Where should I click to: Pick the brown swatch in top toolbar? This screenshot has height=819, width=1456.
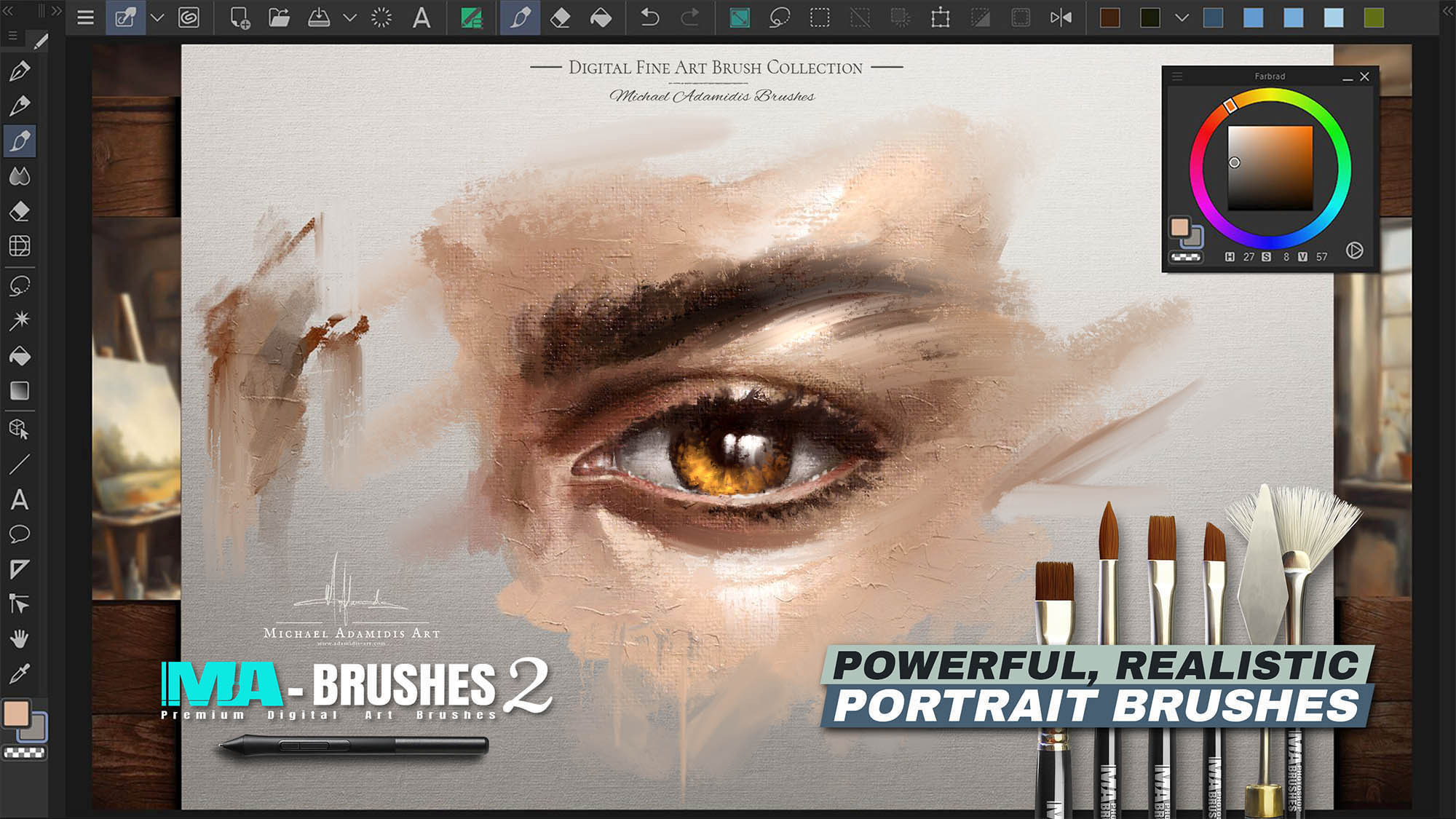[x=1110, y=17]
